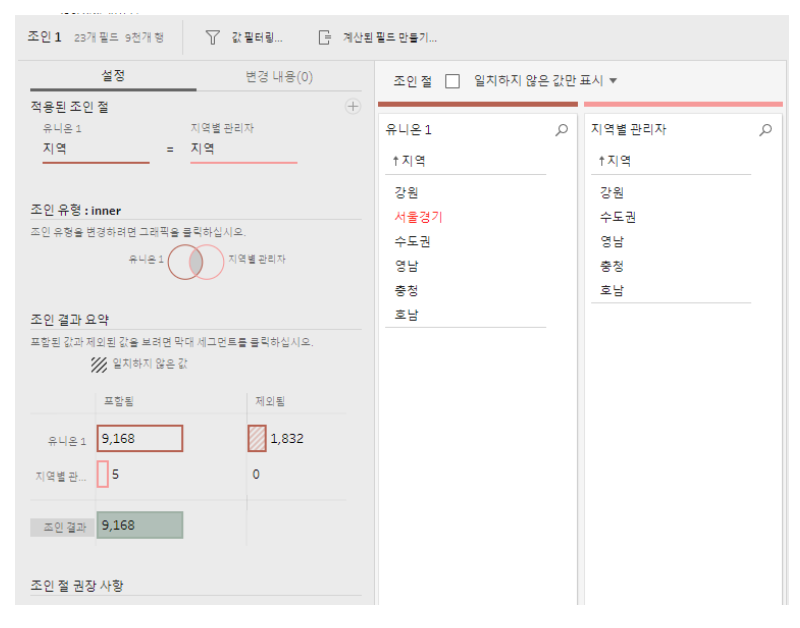The height and width of the screenshot is (628, 800).
Task: Search values in 지역별 관리자 panel
Action: click(766, 130)
